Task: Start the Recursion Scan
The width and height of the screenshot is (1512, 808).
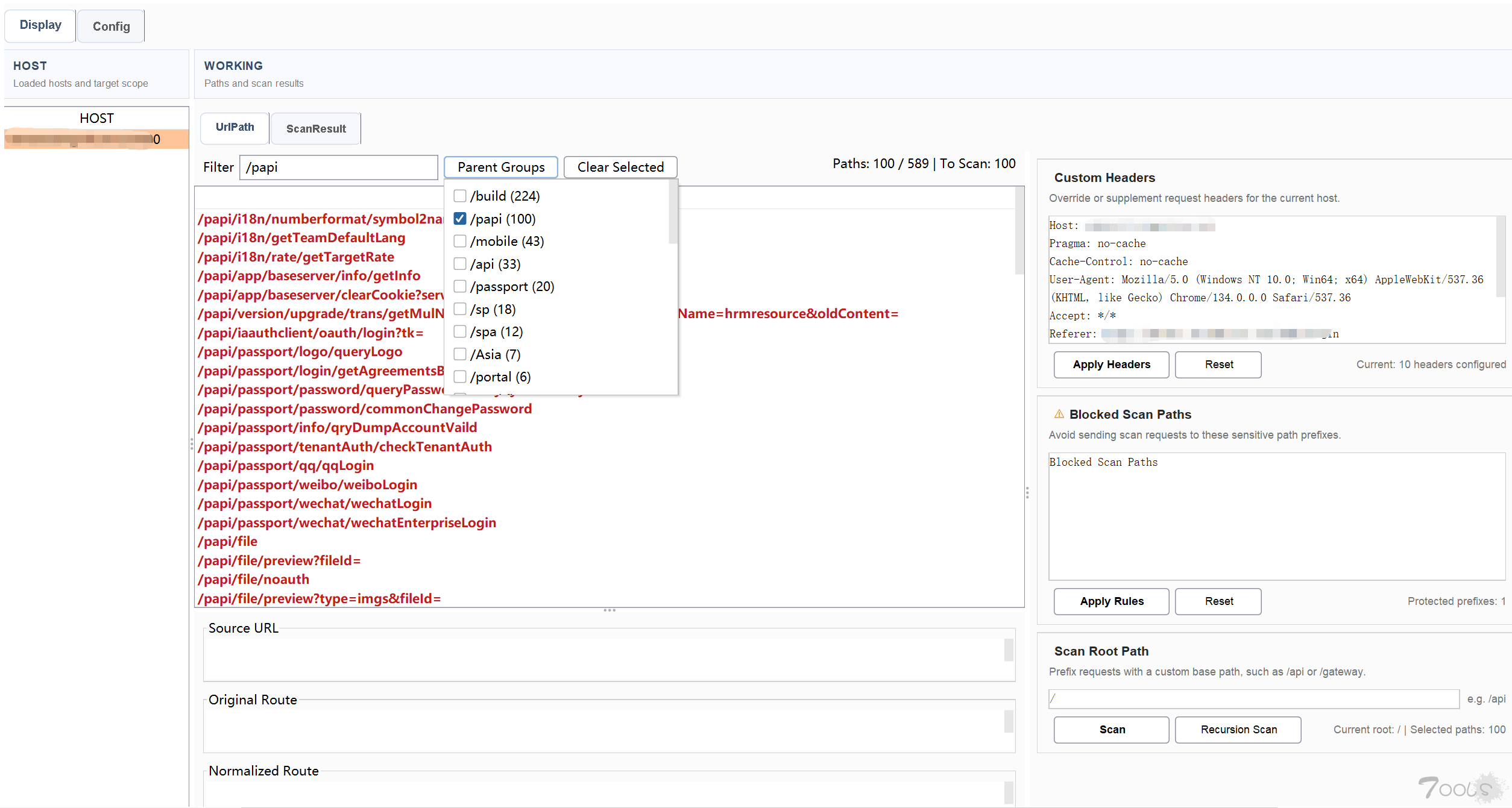Action: click(1238, 730)
